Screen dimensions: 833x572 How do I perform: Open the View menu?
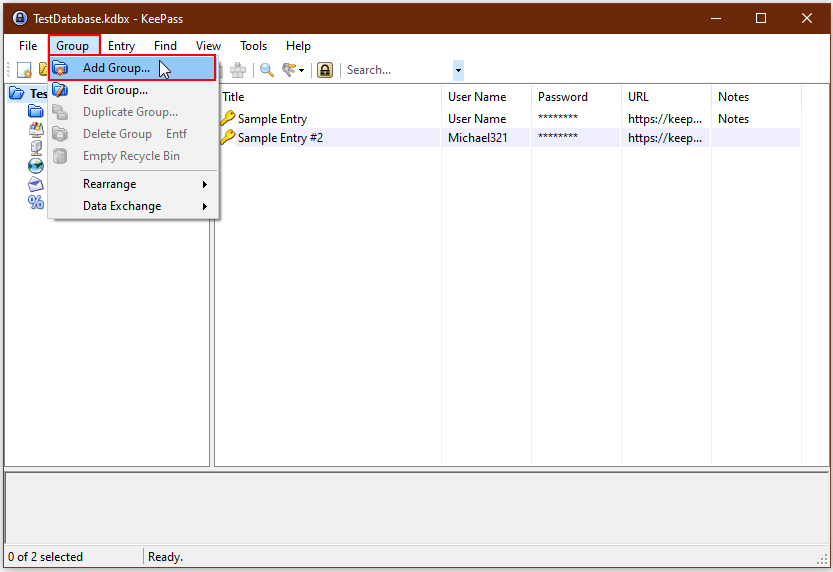pyautogui.click(x=208, y=46)
